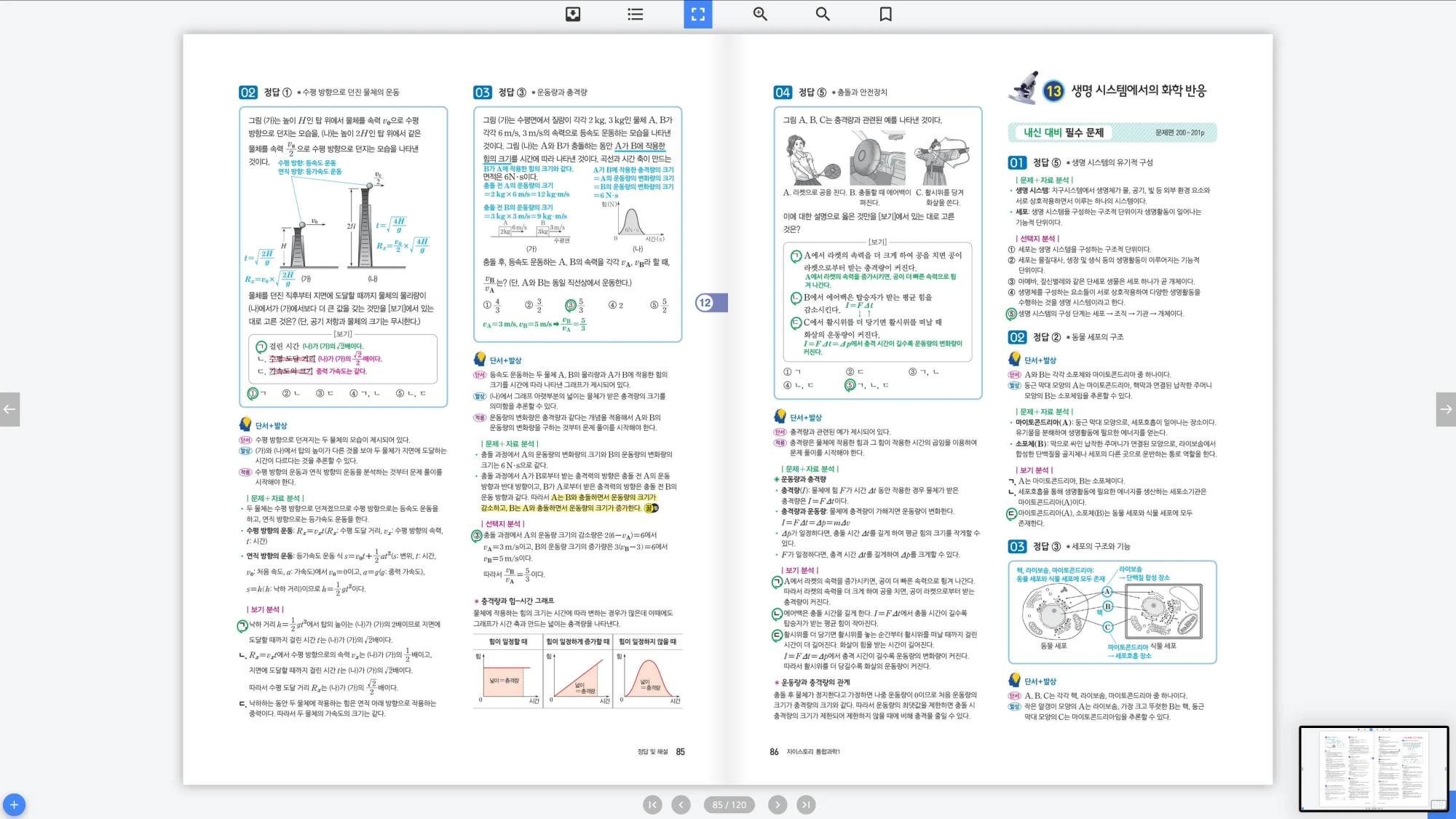Open the table of contents list

[x=635, y=14]
